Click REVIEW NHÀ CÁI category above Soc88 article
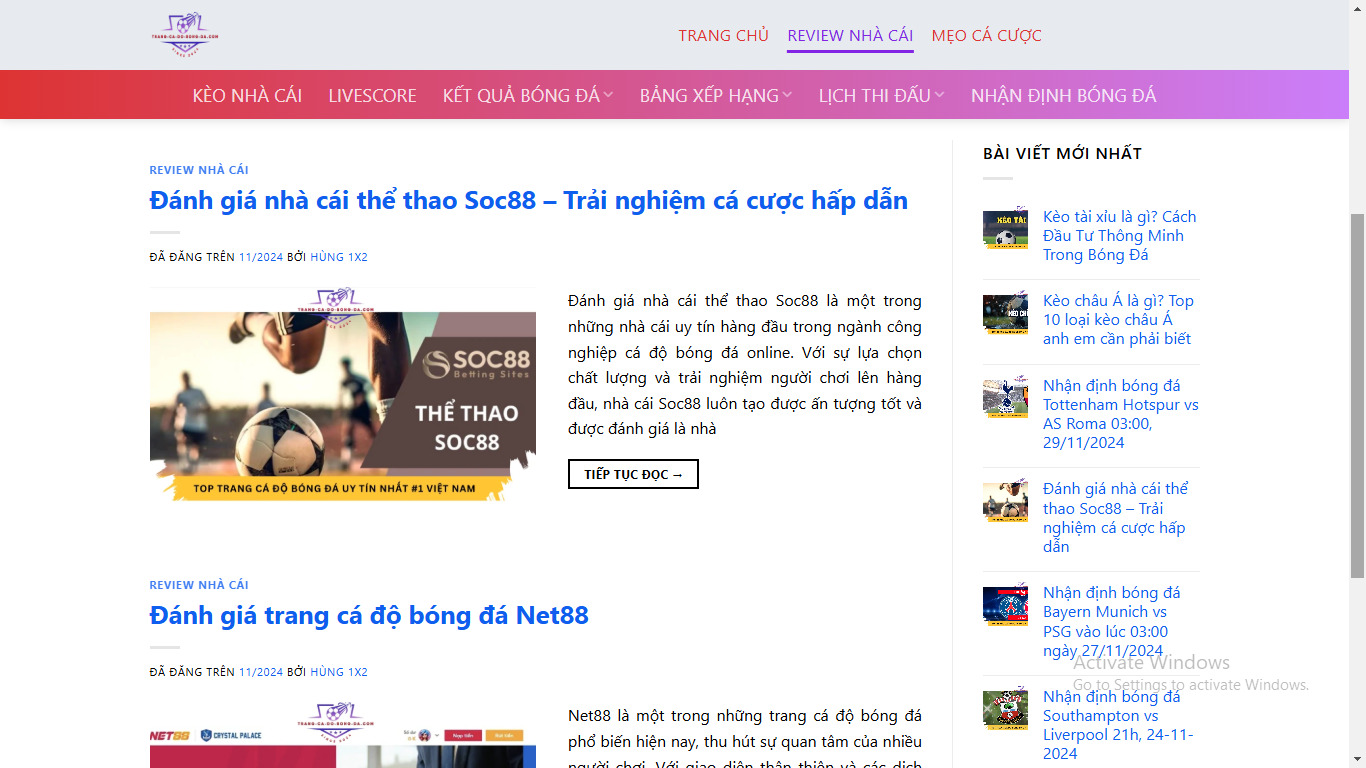This screenshot has height=768, width=1366. point(199,170)
